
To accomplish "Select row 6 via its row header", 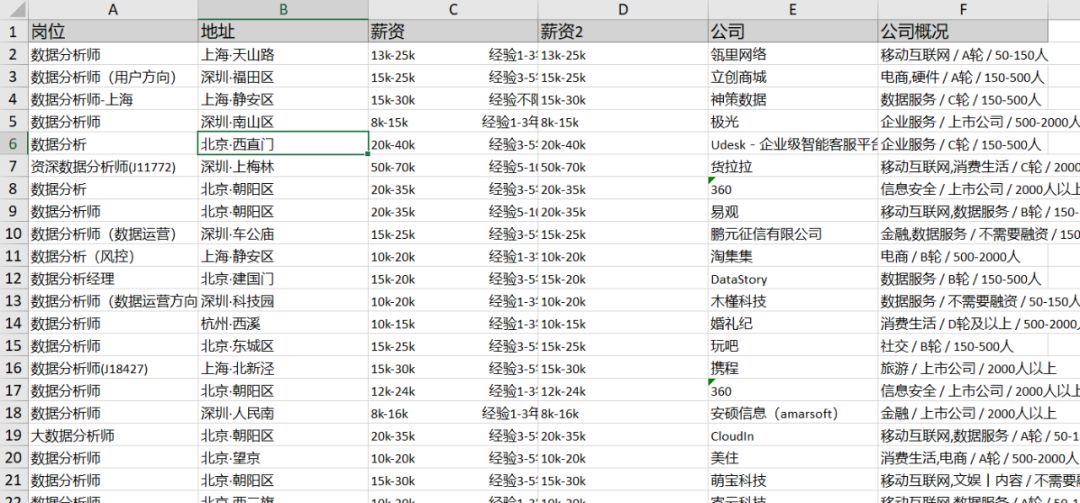I will tap(14, 144).
